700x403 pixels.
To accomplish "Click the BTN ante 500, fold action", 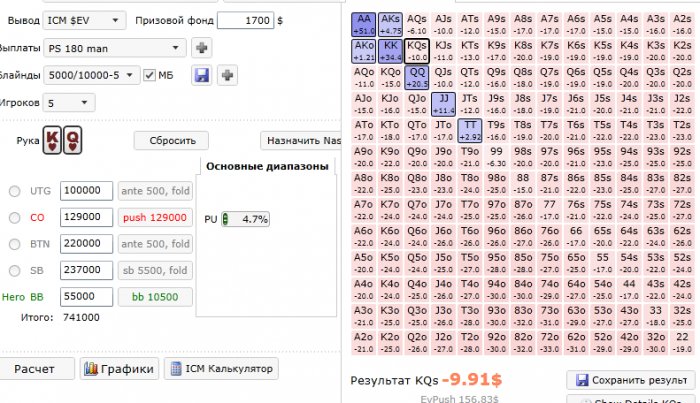I will click(155, 244).
